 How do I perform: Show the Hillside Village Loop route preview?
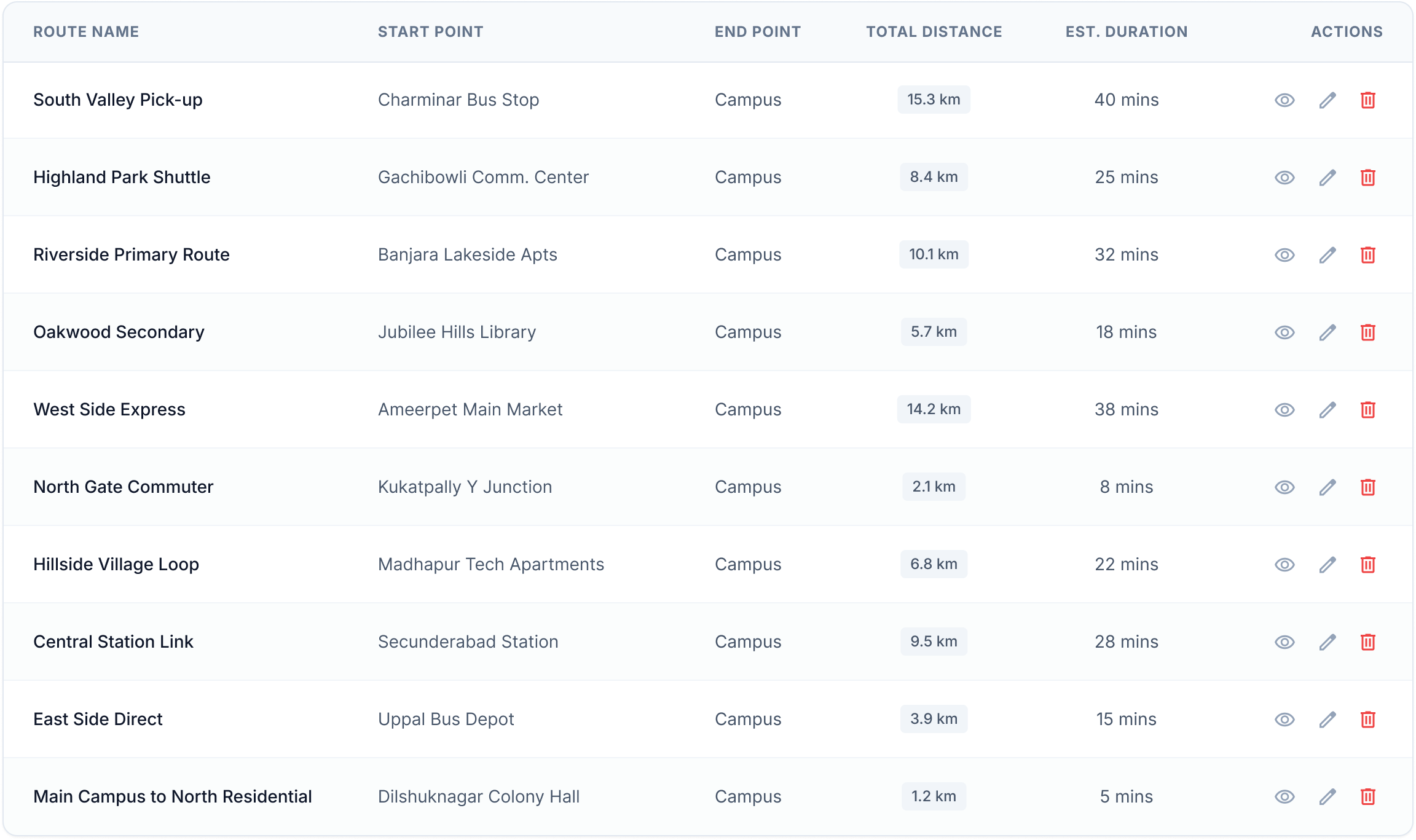coord(1285,564)
